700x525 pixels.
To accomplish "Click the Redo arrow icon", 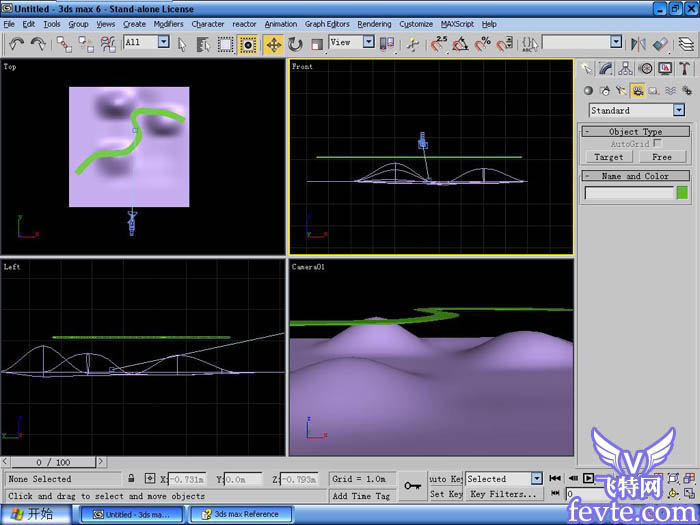I will tap(38, 44).
